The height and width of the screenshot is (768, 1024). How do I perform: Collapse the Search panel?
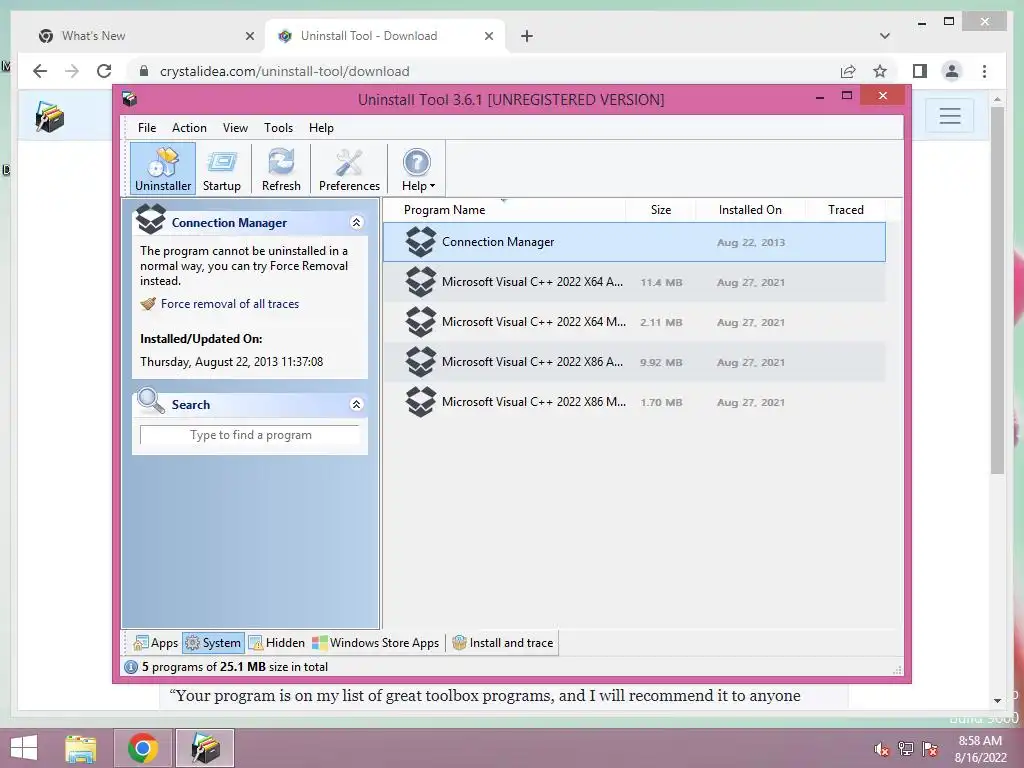click(357, 404)
